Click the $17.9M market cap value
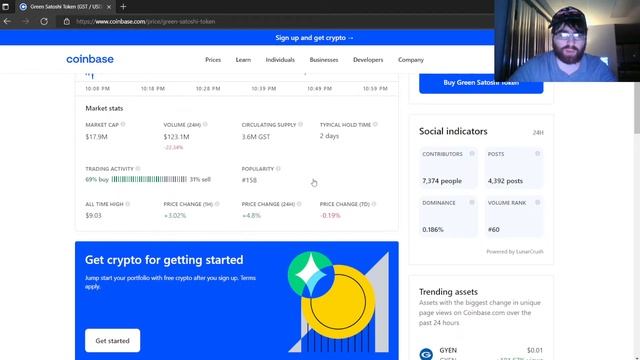Screen dimensions: 640x360 point(96,137)
